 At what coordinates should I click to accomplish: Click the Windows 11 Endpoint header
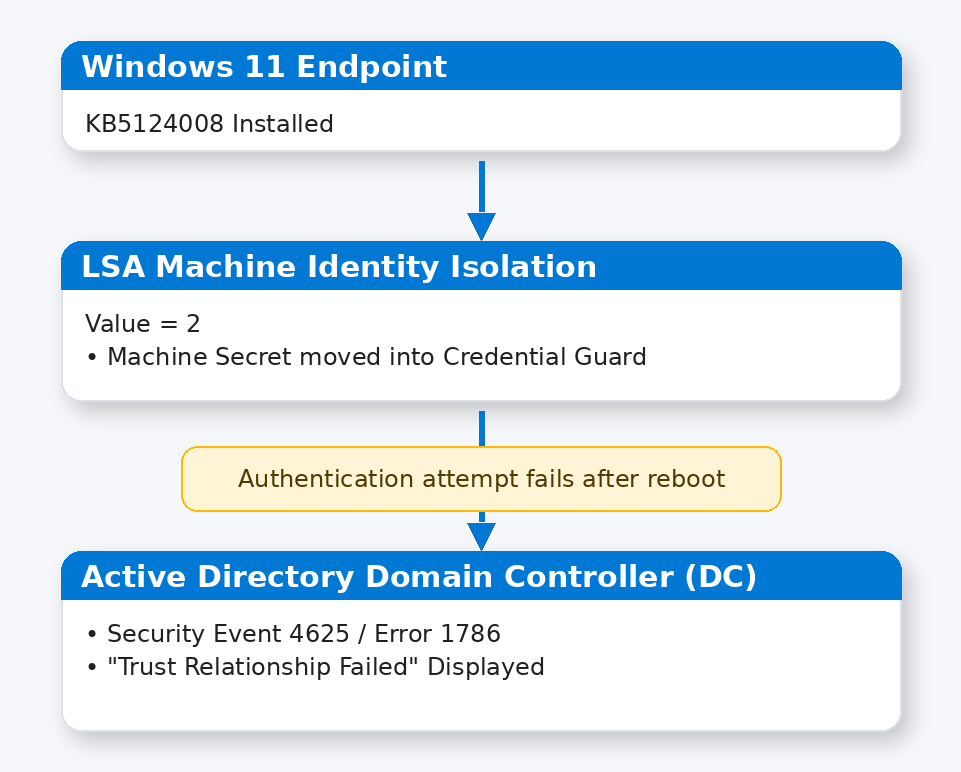tap(481, 66)
